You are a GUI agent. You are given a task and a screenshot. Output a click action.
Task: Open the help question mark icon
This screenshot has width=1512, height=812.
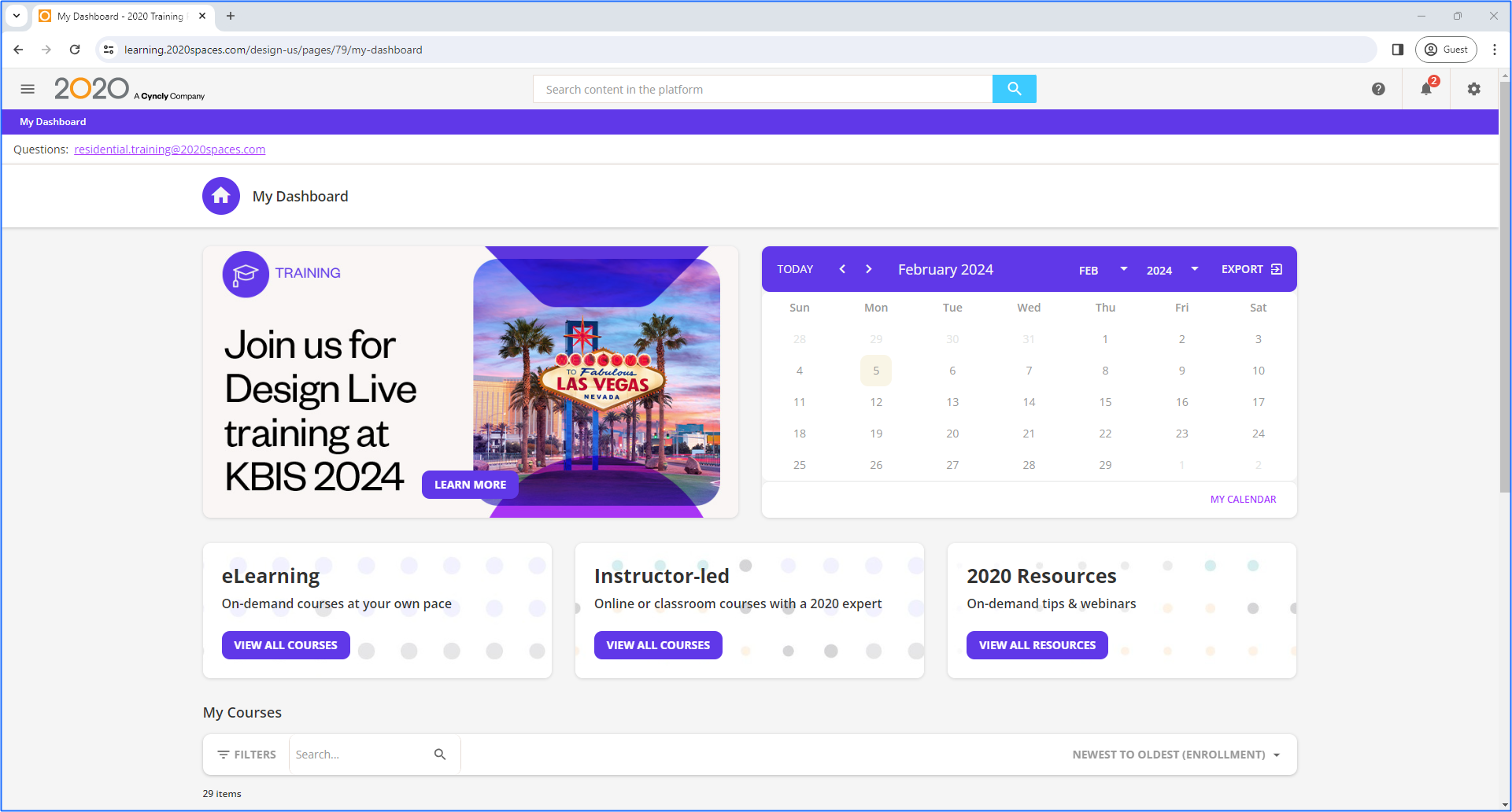pos(1378,89)
